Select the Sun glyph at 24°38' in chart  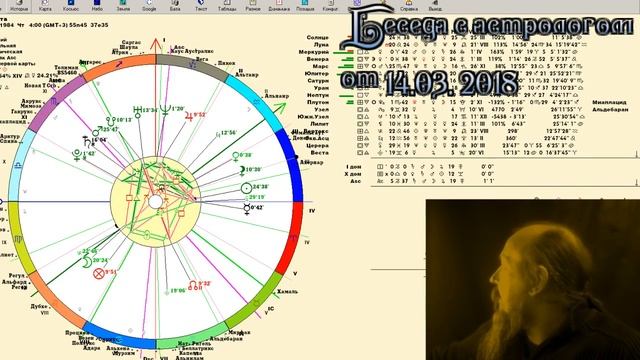click(x=246, y=188)
